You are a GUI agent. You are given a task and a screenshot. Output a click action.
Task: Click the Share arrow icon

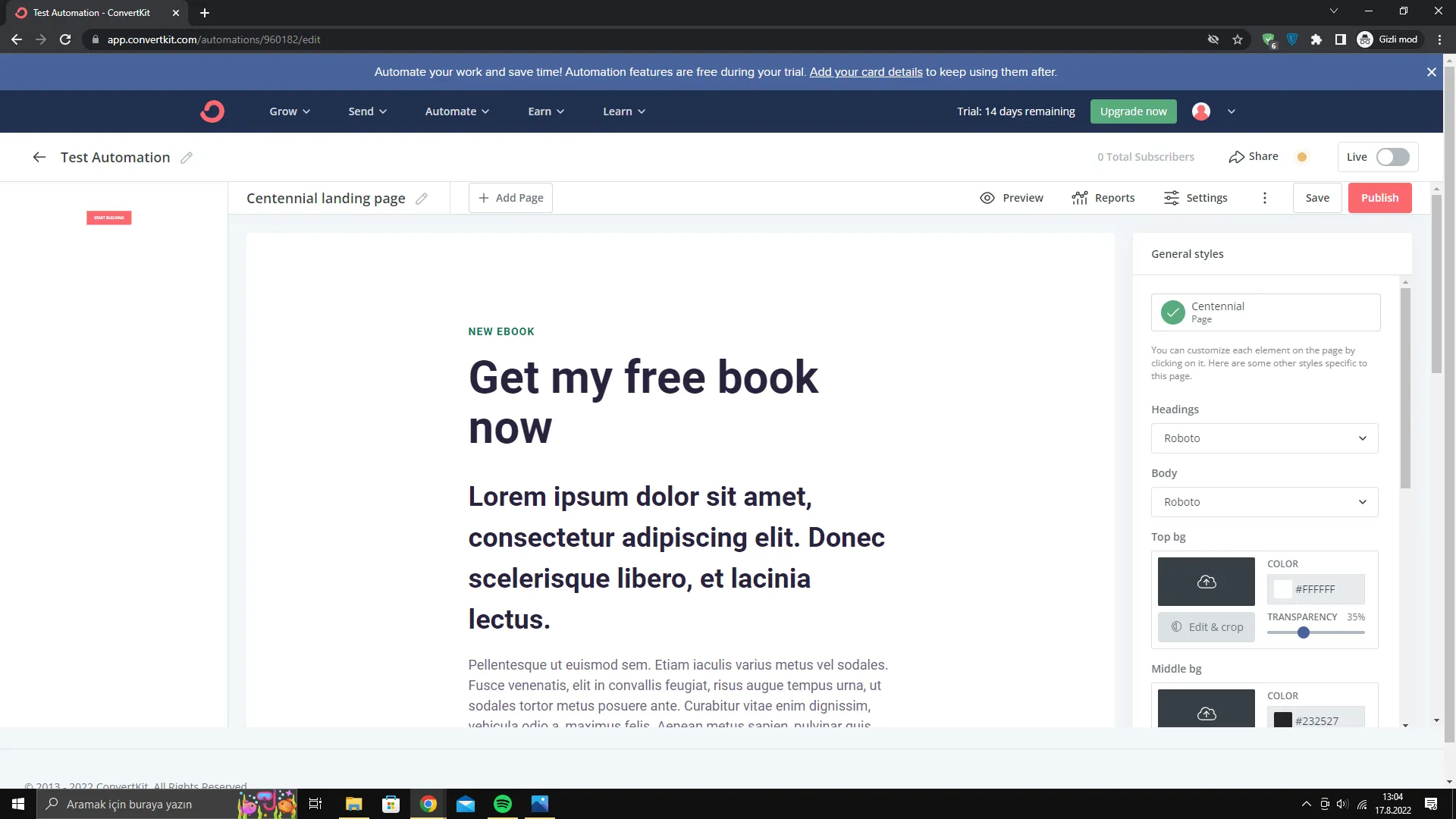click(x=1236, y=157)
